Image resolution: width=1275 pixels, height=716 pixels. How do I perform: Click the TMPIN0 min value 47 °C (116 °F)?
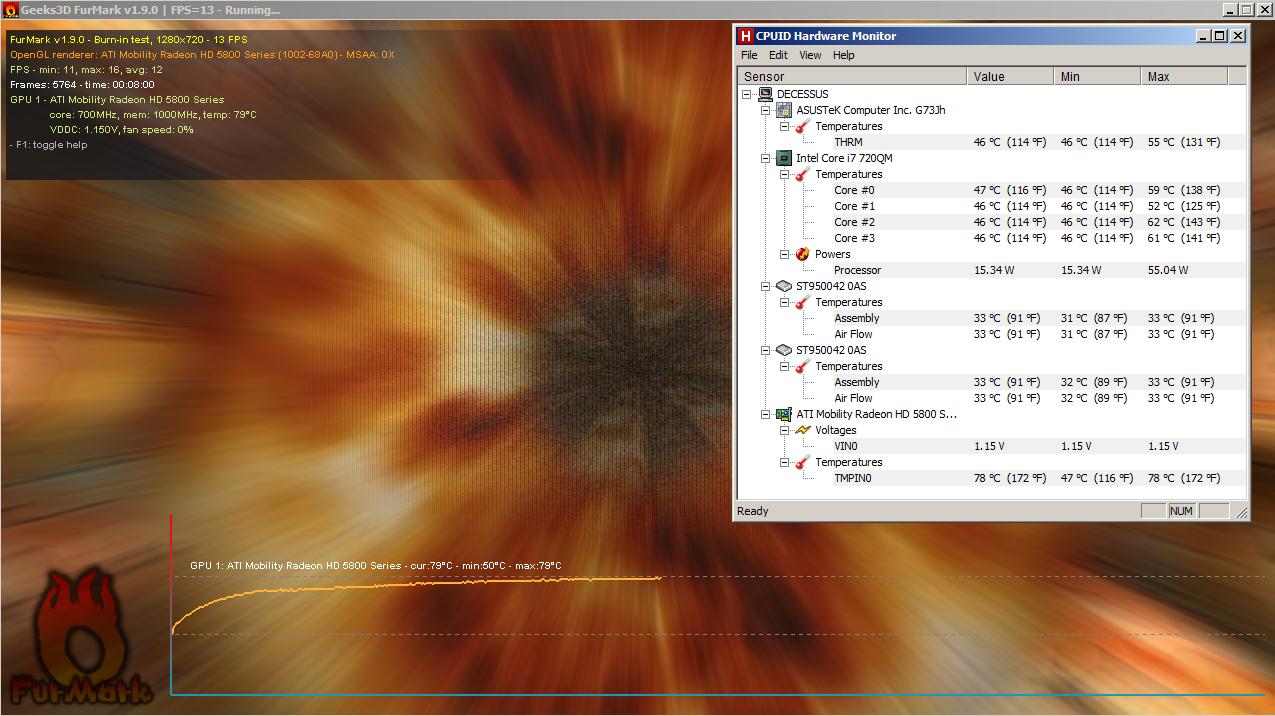[1097, 478]
